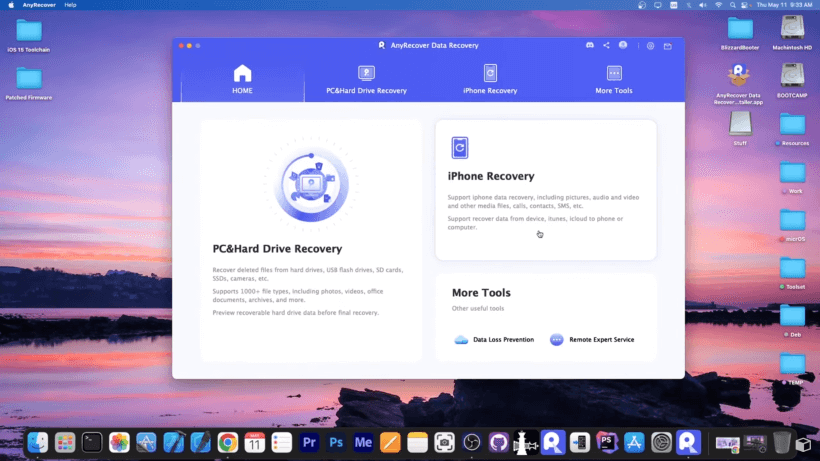Select the Toolset desktop folder
The image size is (820, 461).
point(793,273)
